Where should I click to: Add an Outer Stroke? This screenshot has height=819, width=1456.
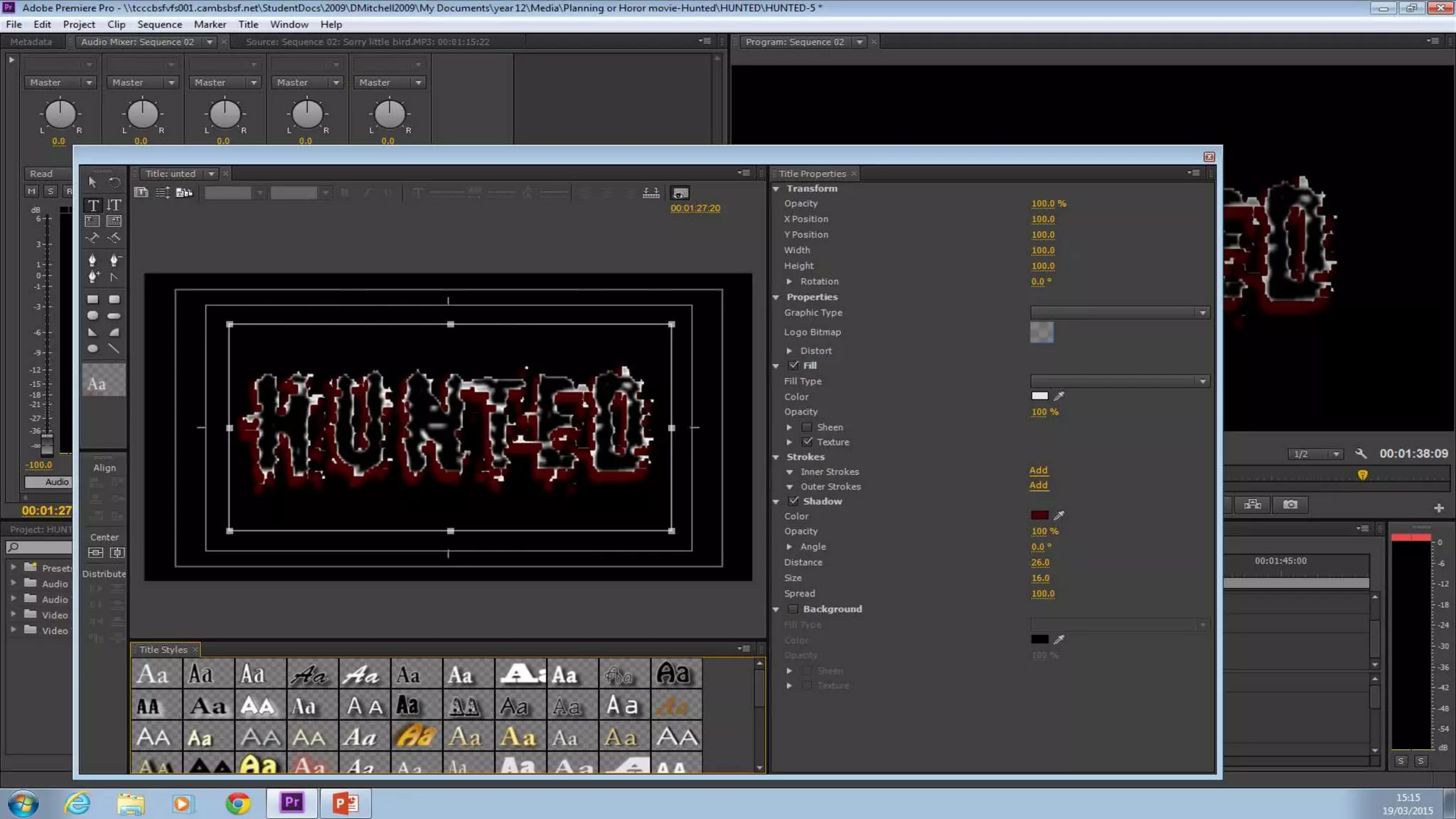pos(1038,486)
